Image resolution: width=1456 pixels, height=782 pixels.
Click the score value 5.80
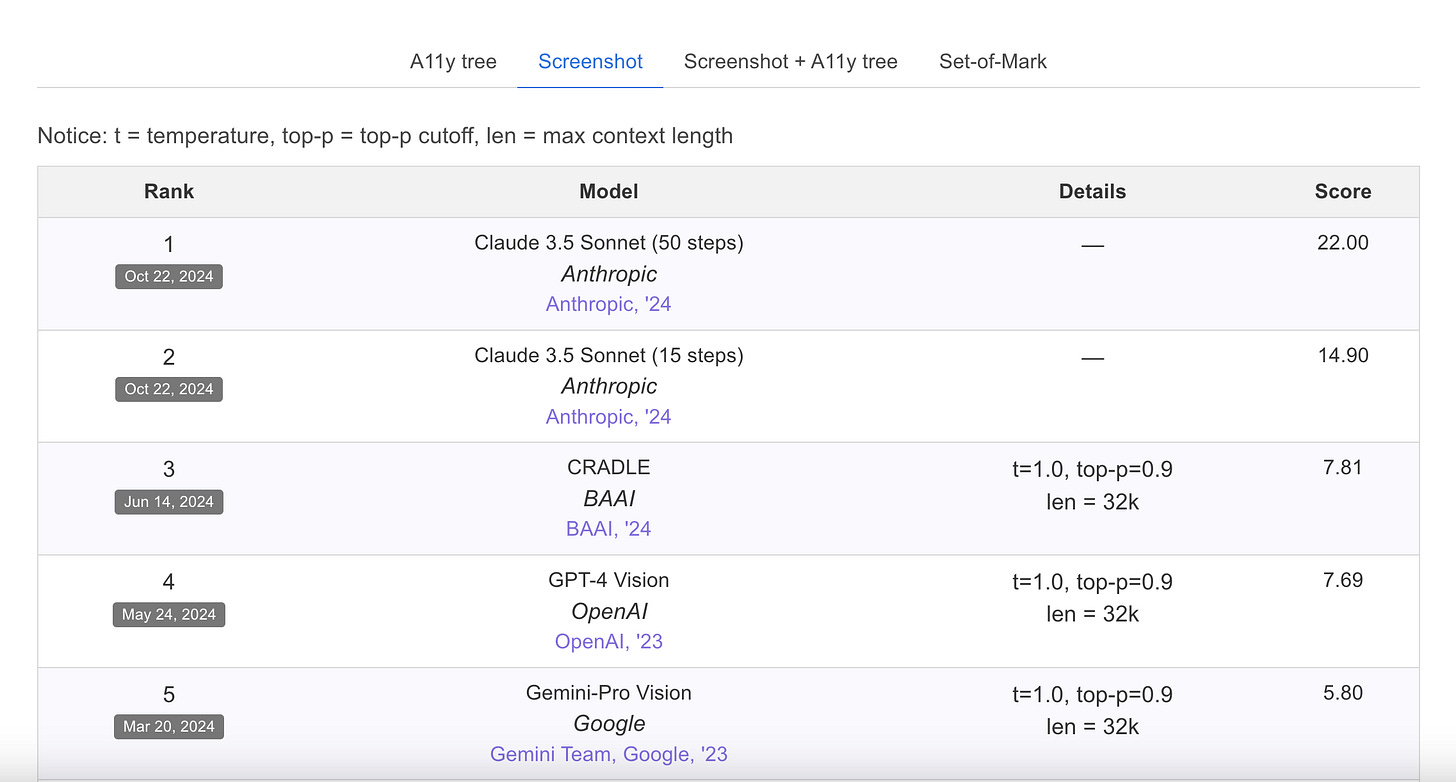1343,692
